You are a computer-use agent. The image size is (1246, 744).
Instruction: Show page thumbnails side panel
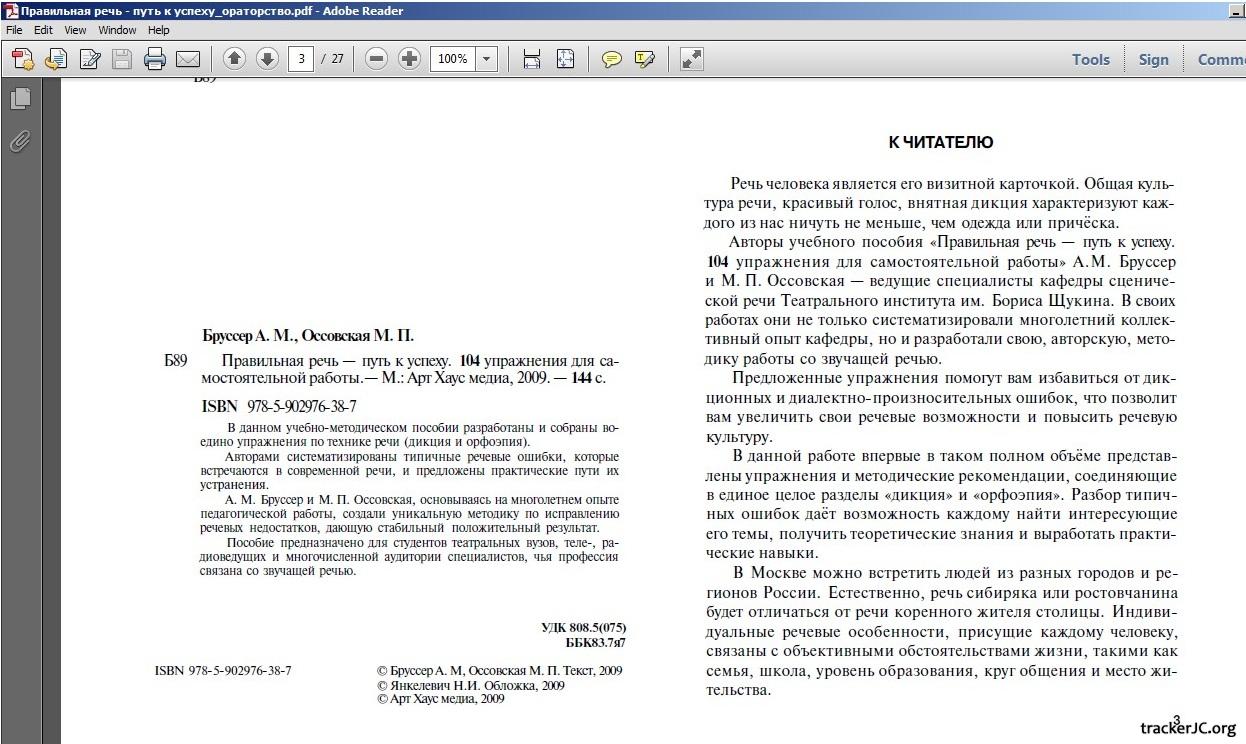pyautogui.click(x=20, y=98)
